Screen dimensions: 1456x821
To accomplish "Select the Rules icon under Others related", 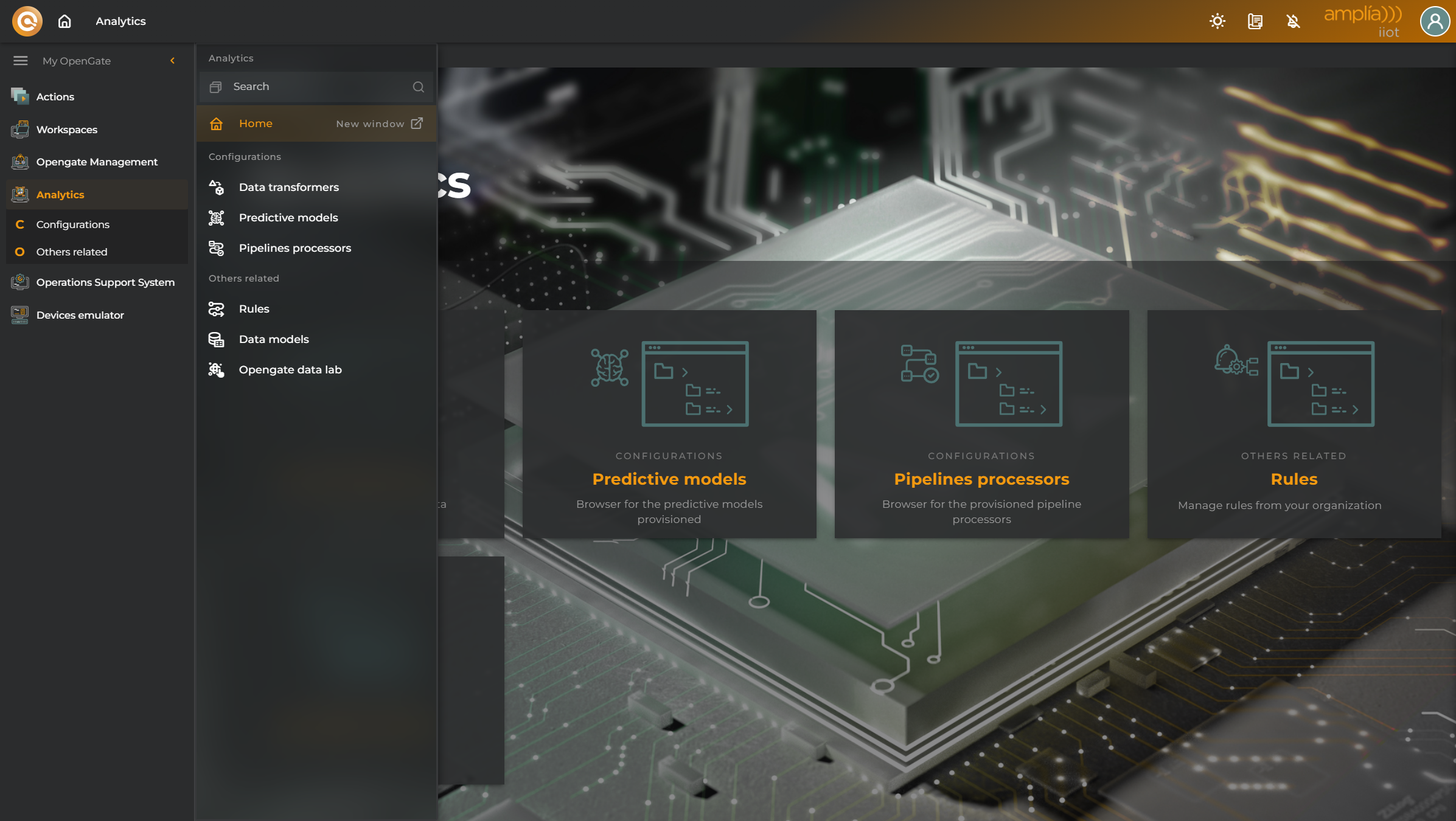I will coord(217,308).
